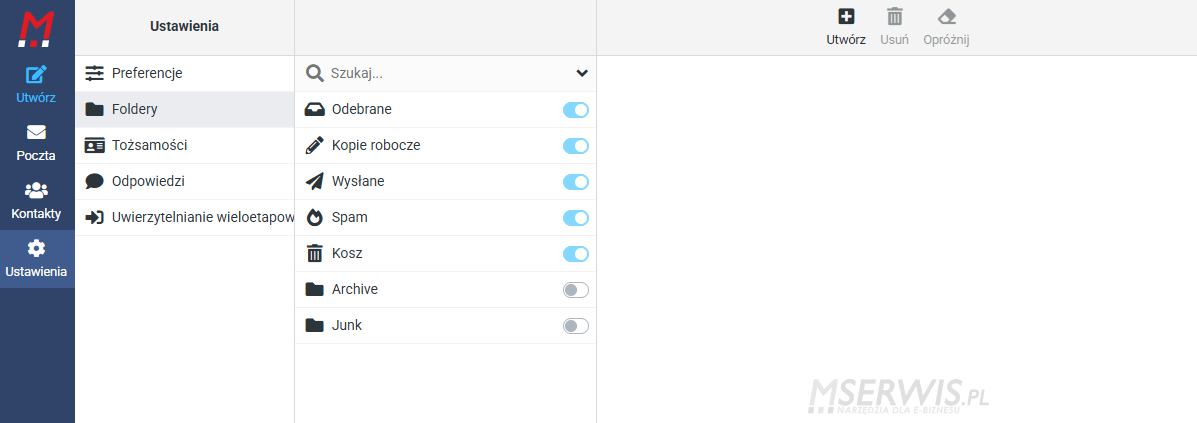Open the Preferencje settings section
Image resolution: width=1197 pixels, height=423 pixels.
pyautogui.click(x=185, y=73)
